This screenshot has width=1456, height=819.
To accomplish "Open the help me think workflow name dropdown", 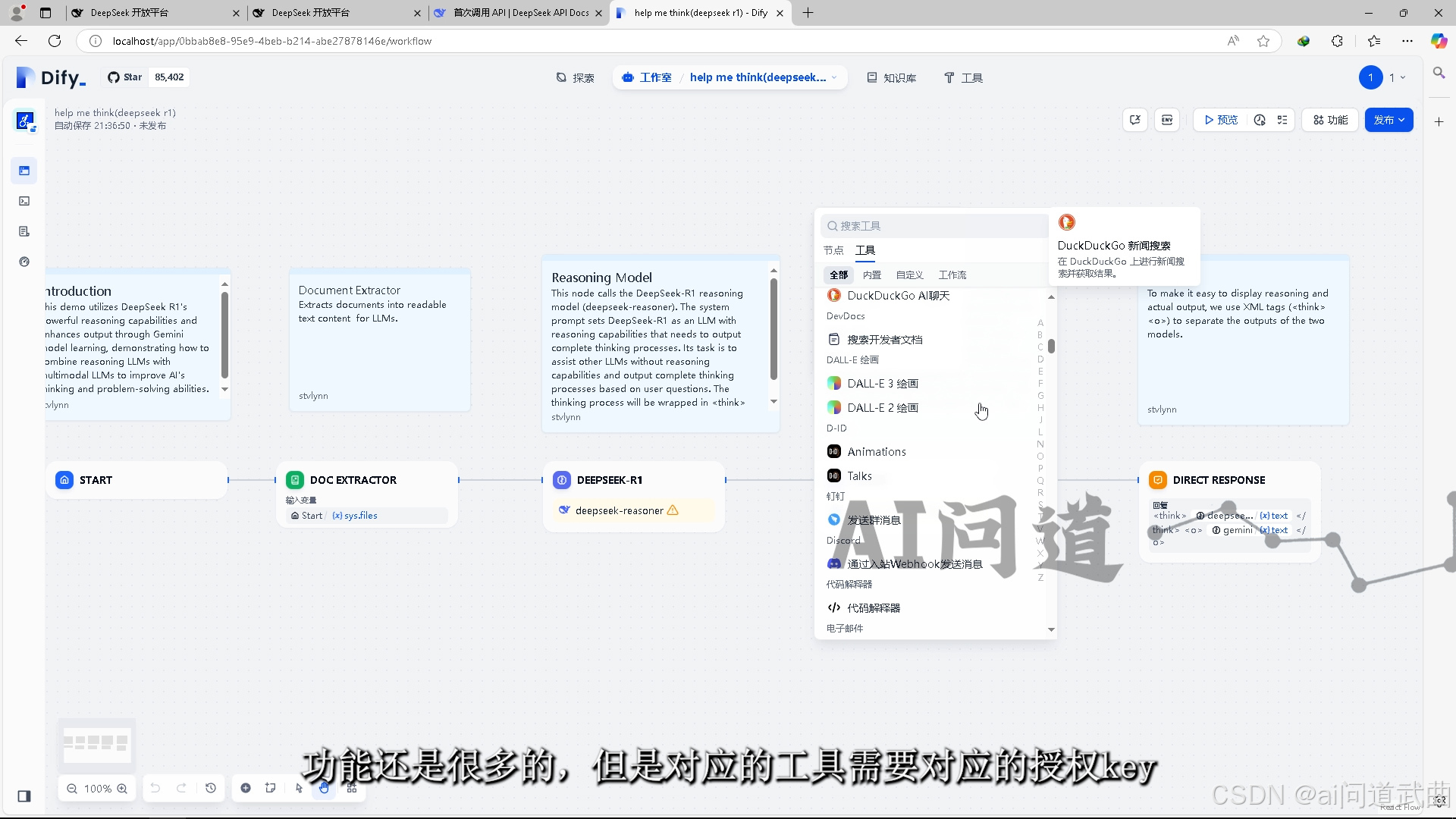I will [834, 77].
